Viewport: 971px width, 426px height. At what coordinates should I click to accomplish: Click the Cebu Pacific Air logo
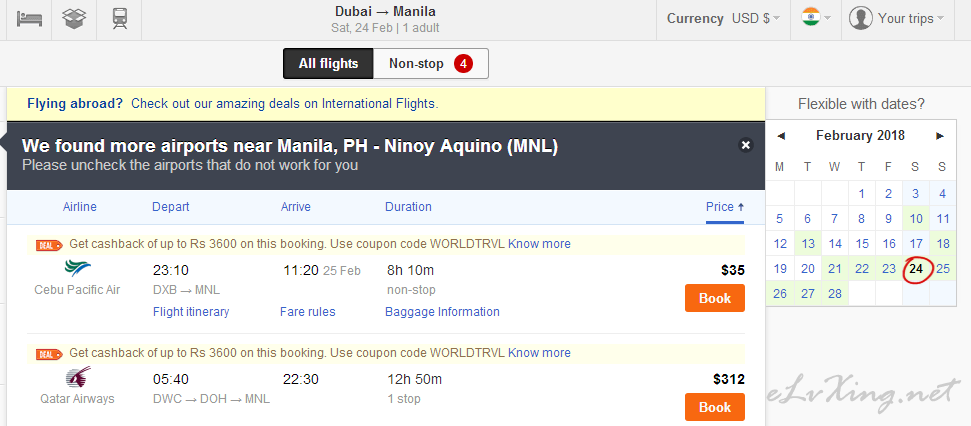point(77,269)
